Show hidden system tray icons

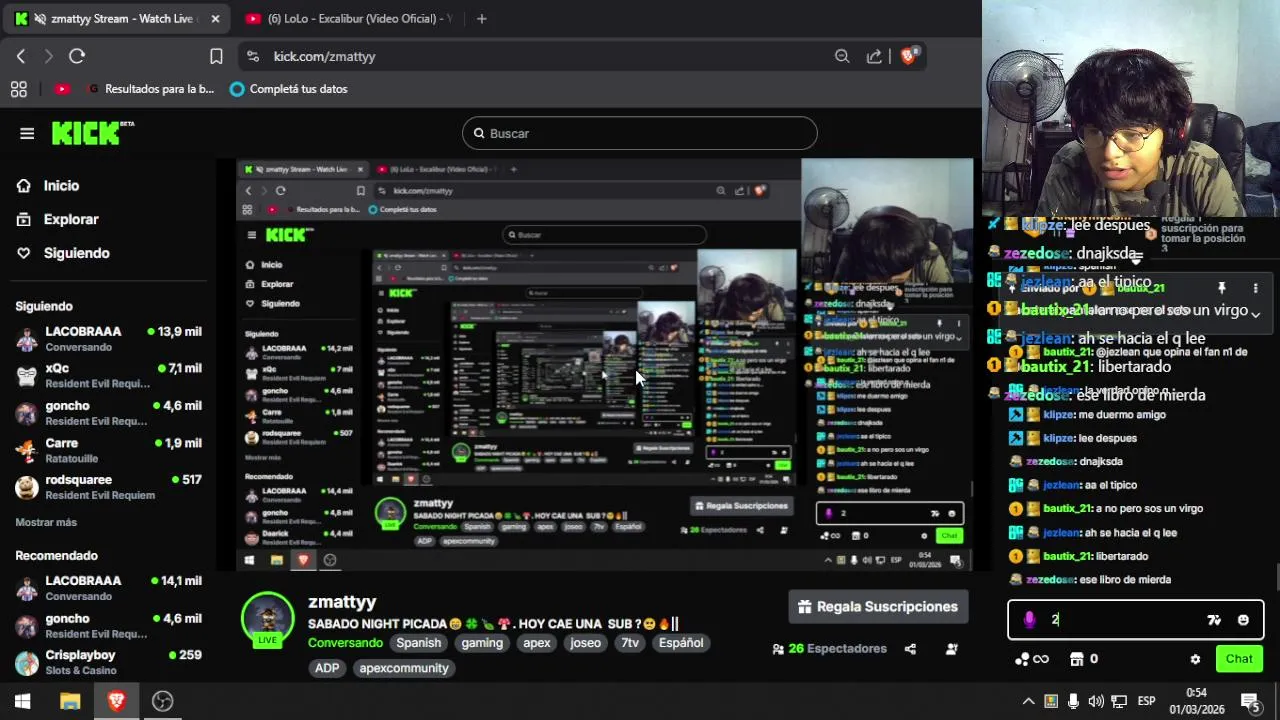(x=1027, y=701)
